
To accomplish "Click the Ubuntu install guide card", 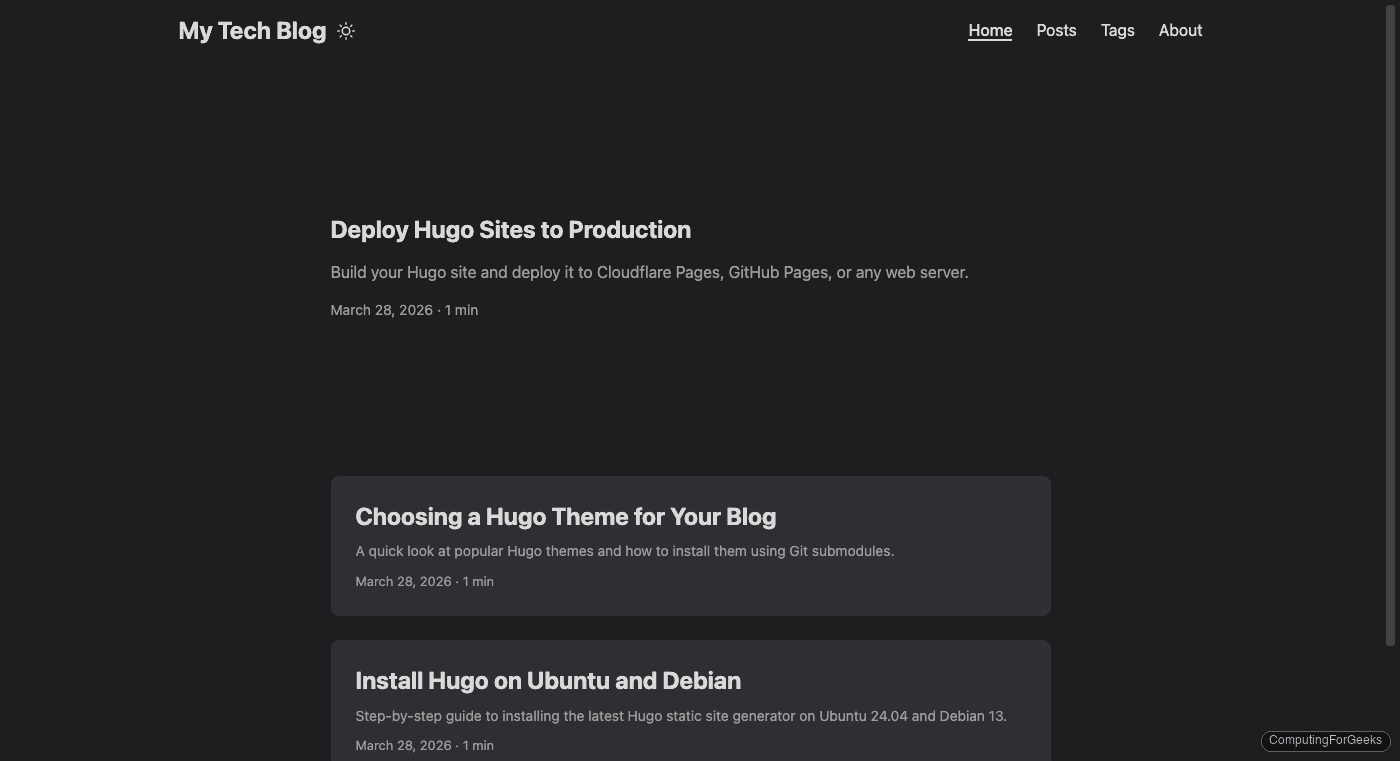I will [x=690, y=700].
